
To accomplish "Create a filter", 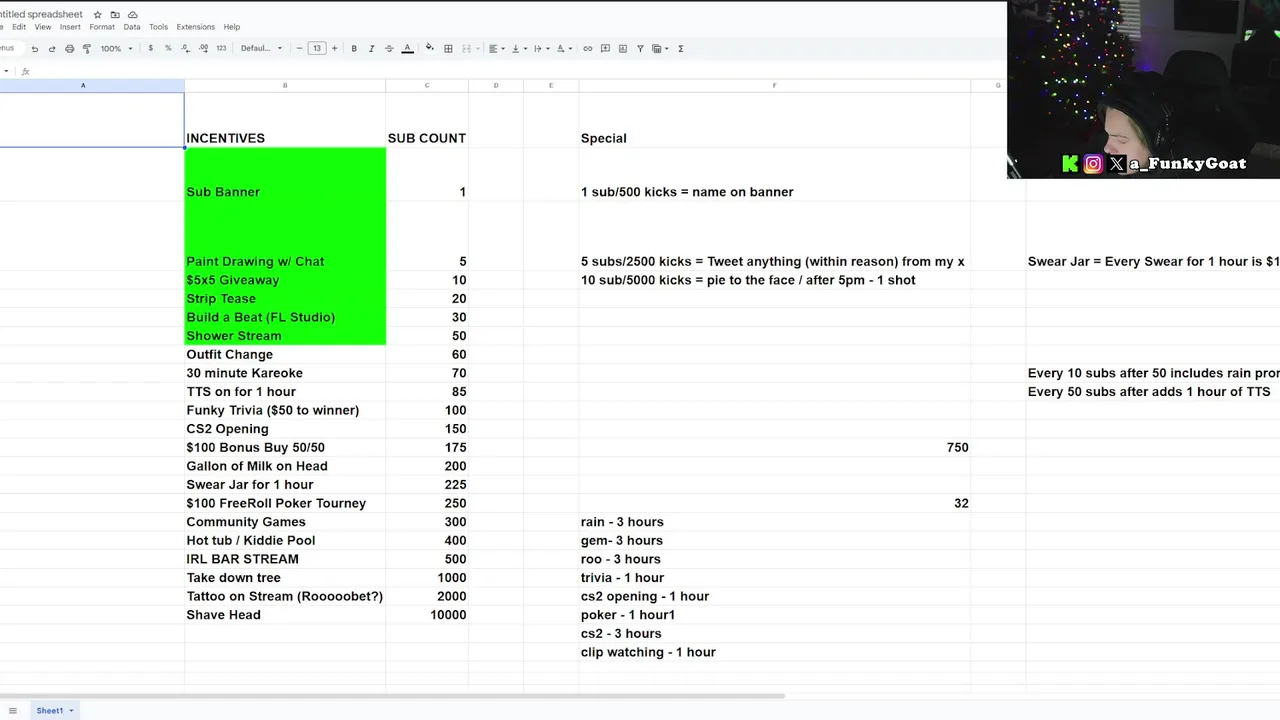I will click(640, 48).
